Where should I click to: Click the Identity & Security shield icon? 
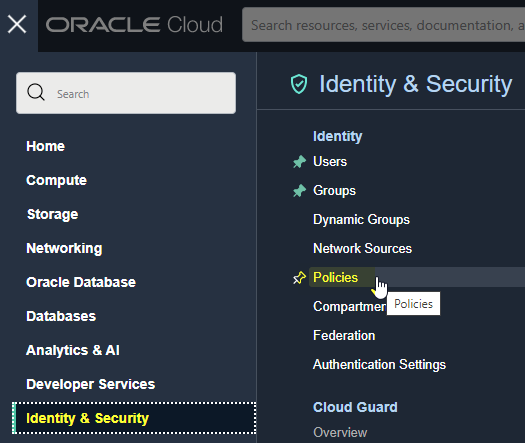pos(299,84)
